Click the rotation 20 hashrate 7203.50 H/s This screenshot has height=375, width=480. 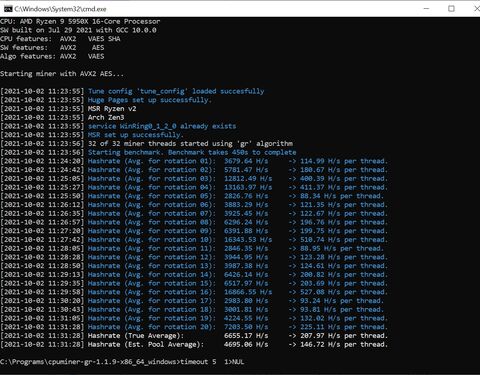click(x=246, y=327)
